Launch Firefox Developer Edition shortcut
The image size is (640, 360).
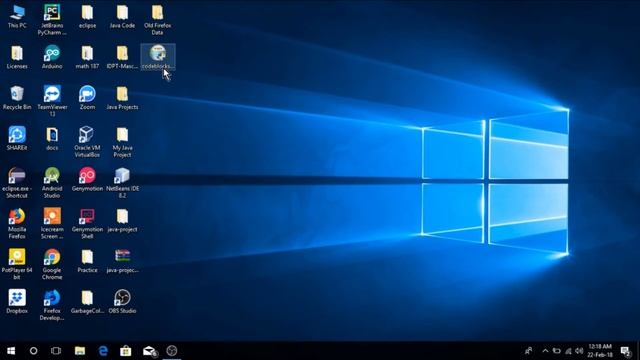click(52, 305)
